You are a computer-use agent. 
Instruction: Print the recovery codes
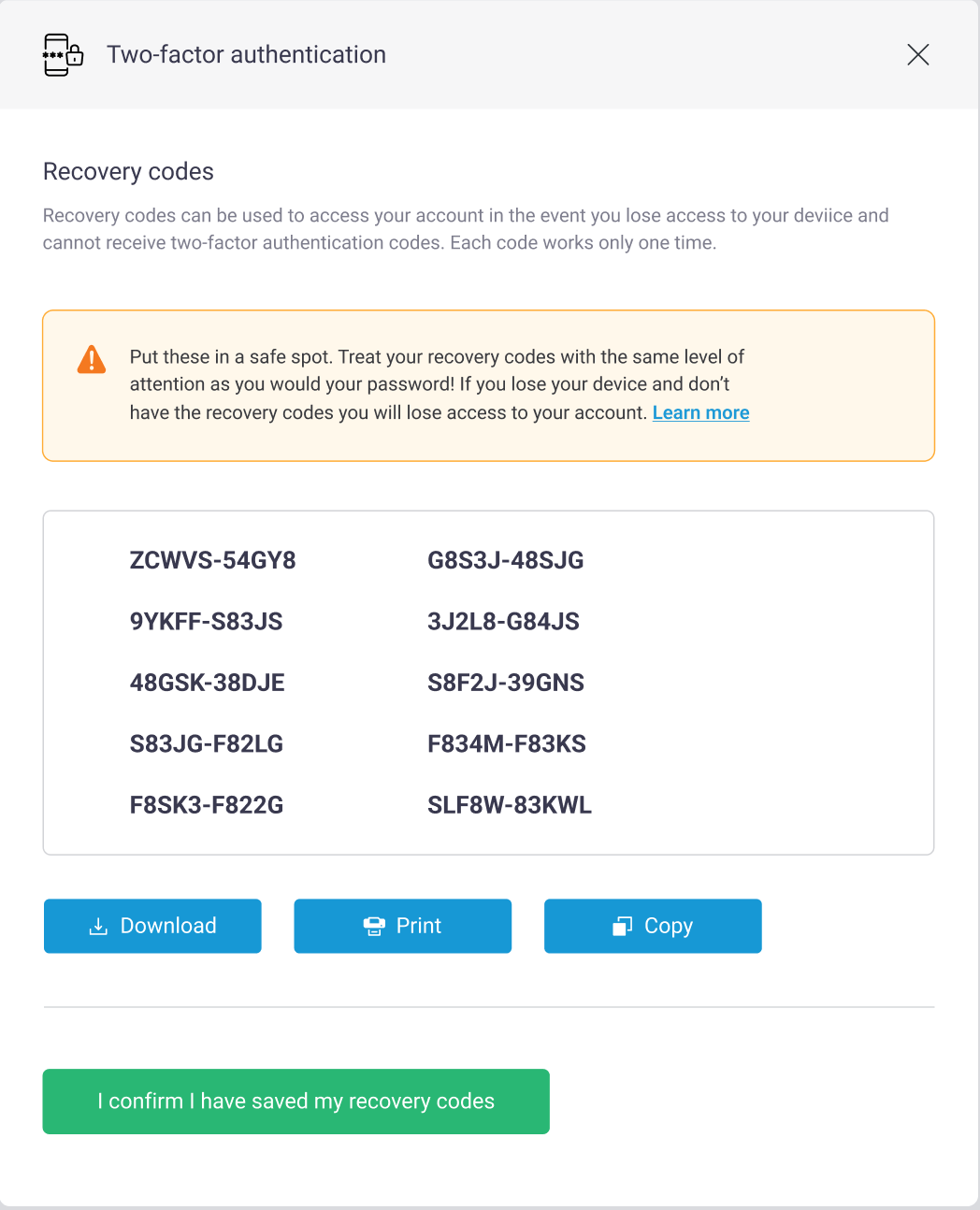click(402, 927)
